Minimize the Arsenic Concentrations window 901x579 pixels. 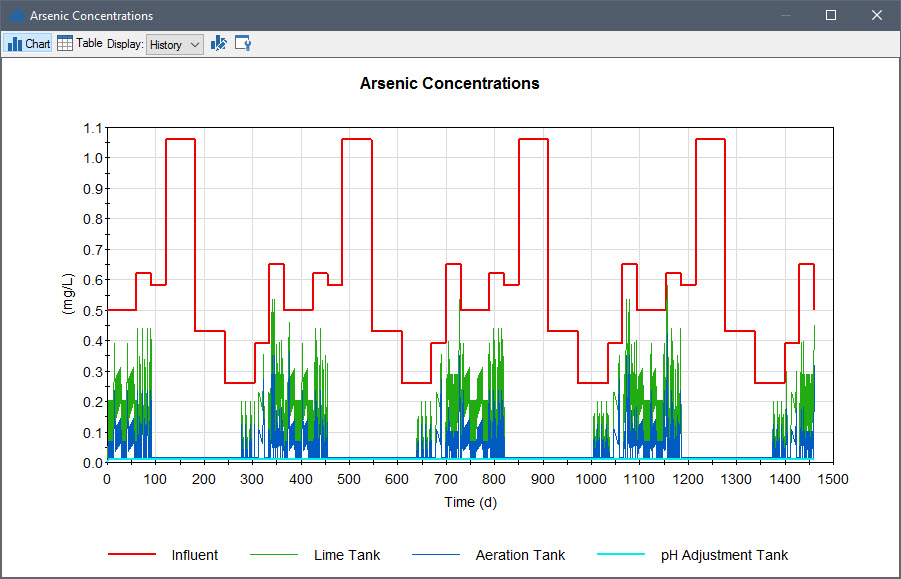[x=786, y=15]
